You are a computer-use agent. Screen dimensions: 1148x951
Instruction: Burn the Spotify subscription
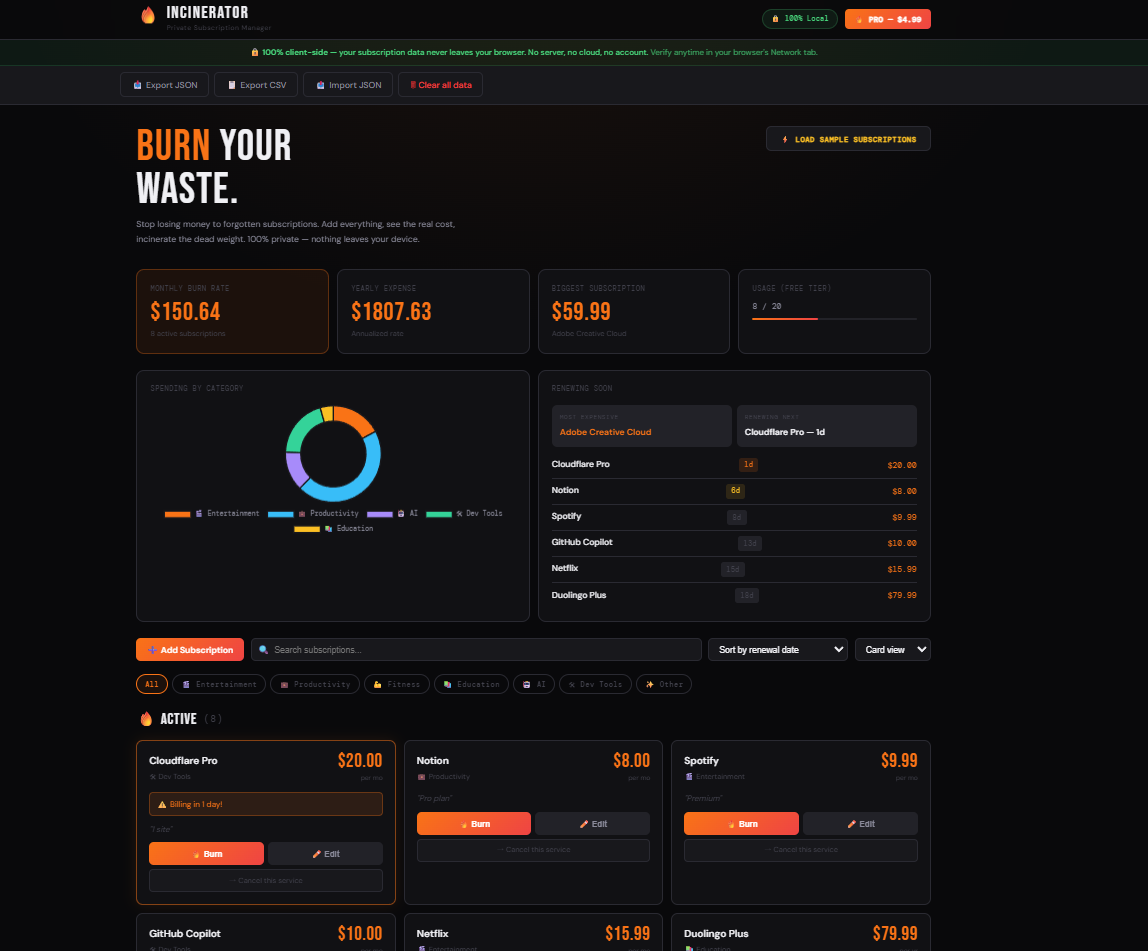pos(741,824)
